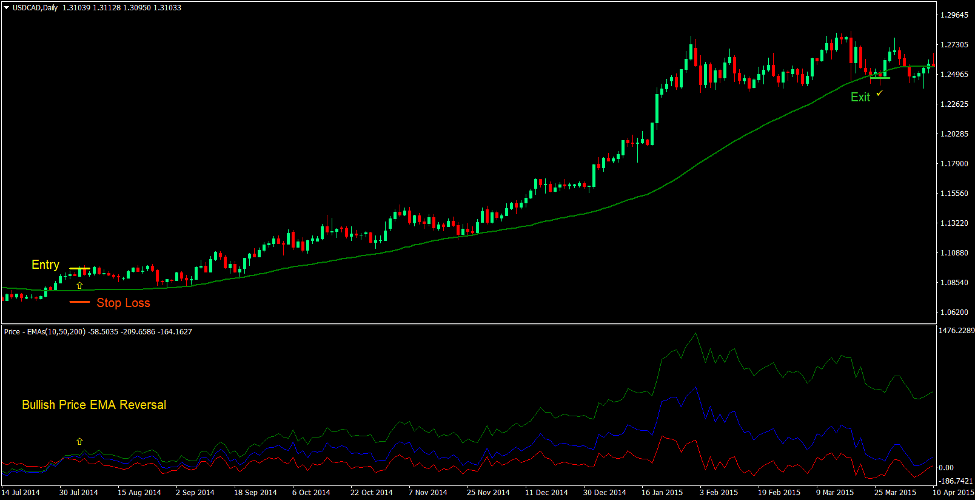977x502 pixels.
Task: Select the light-green horizontal line above the Exit label
Action: coord(880,78)
